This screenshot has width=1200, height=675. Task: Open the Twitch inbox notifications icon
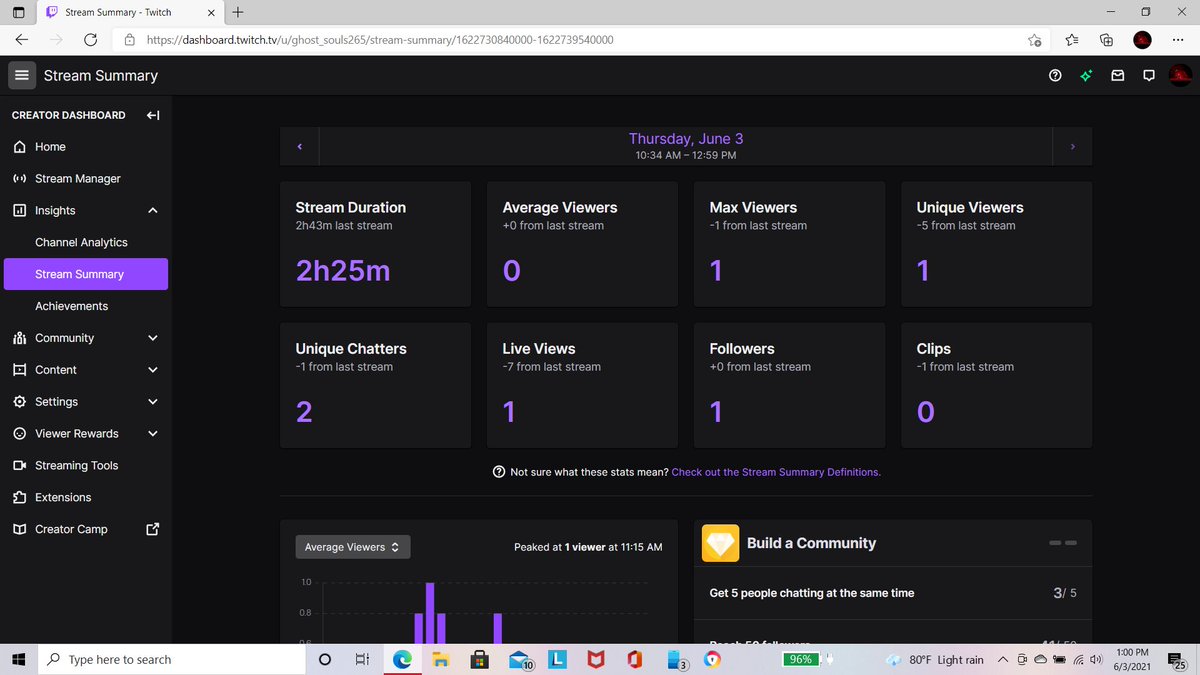click(1118, 75)
